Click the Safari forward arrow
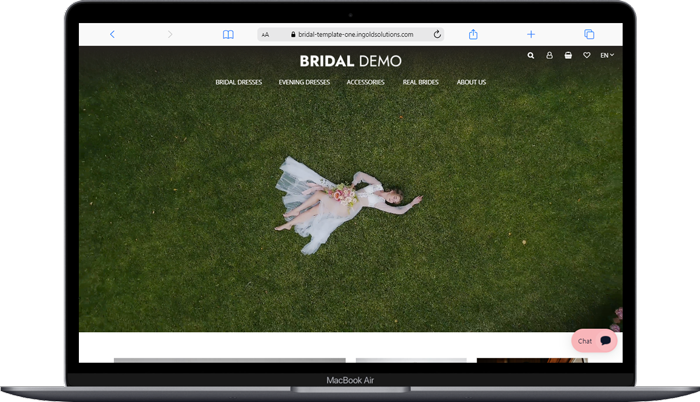 click(170, 34)
